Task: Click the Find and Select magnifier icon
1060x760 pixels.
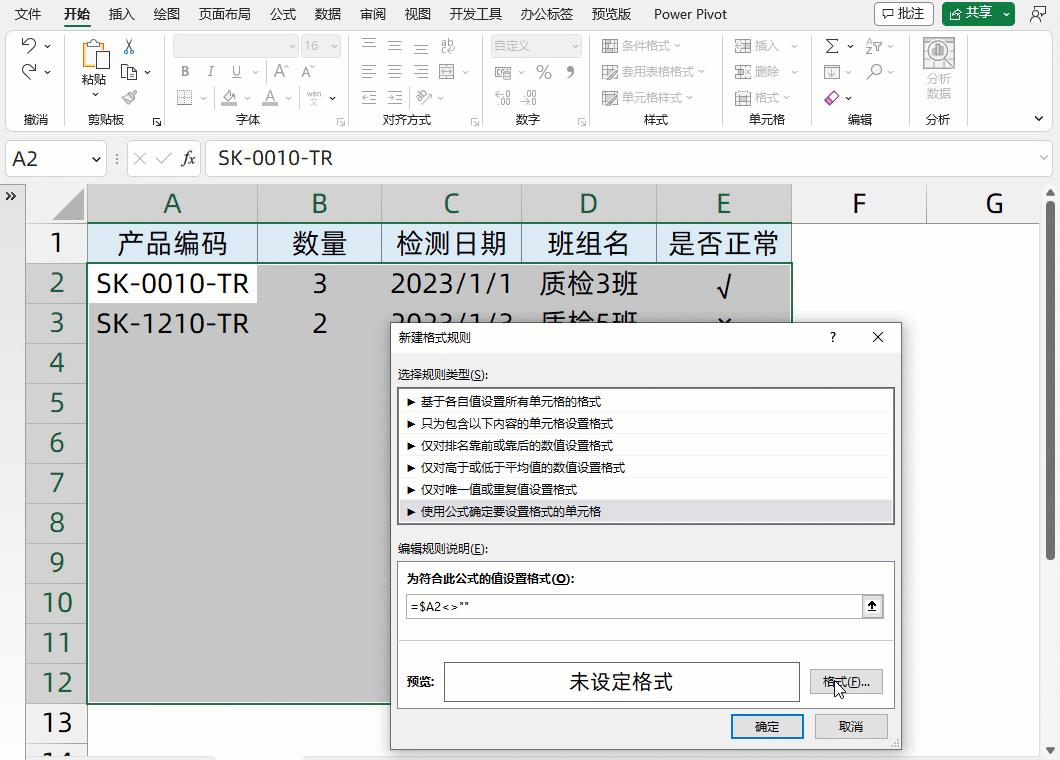Action: pos(872,72)
